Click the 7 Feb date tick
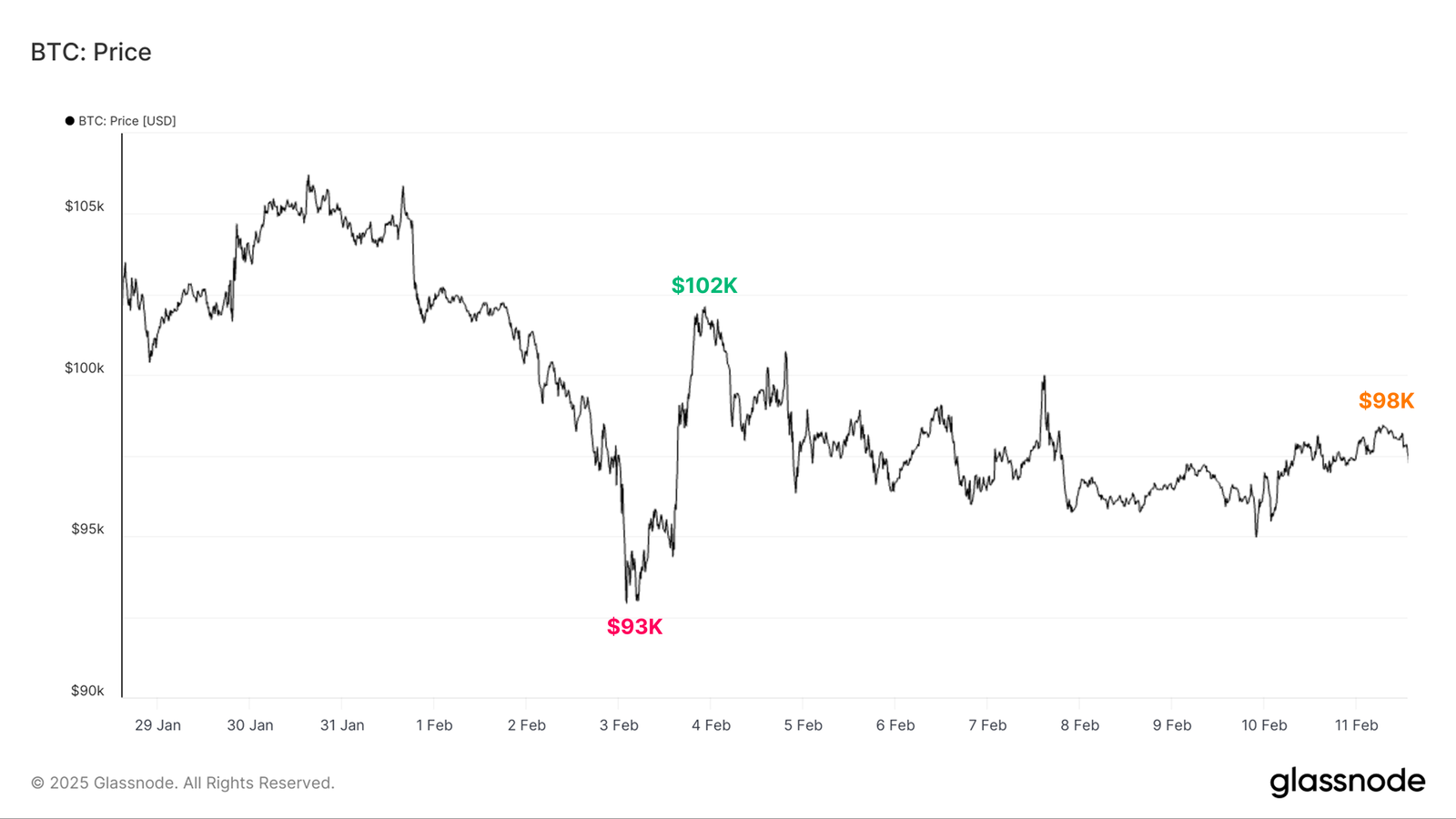Viewport: 1456px width, 819px height. [x=987, y=725]
